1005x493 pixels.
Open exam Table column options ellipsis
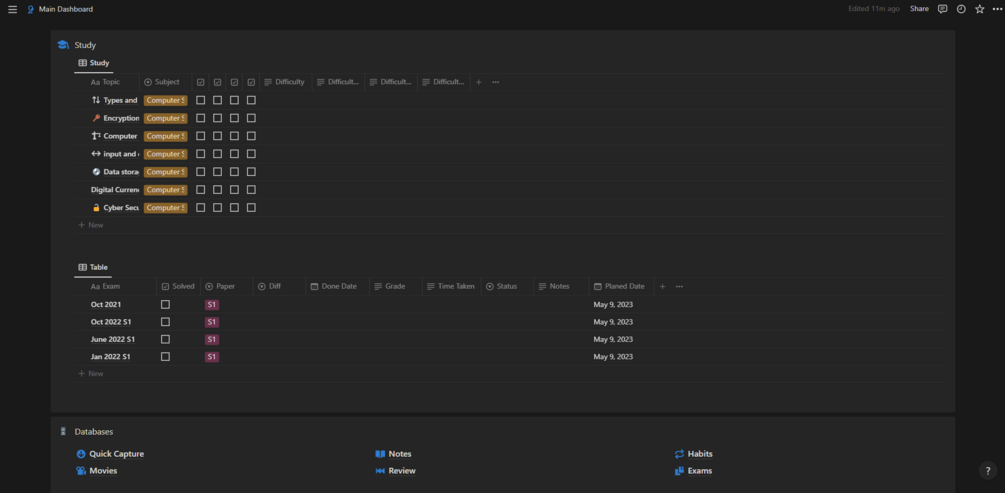pyautogui.click(x=679, y=287)
